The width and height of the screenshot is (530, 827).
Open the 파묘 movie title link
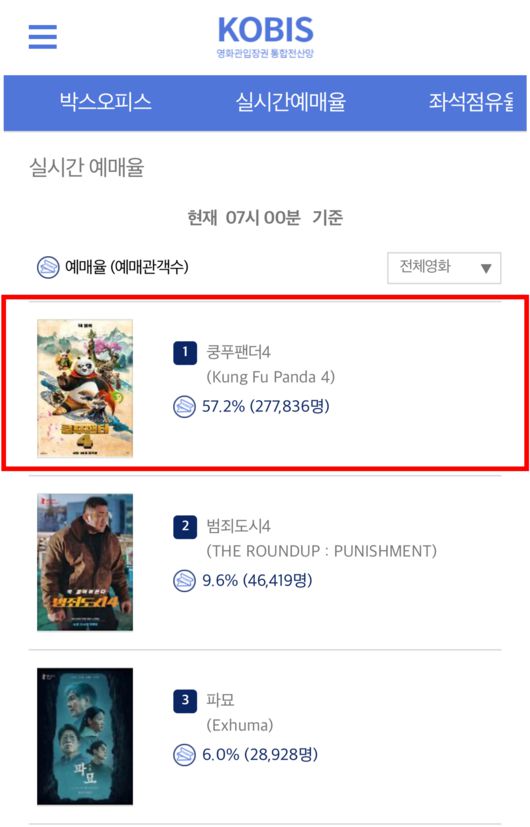pyautogui.click(x=220, y=700)
